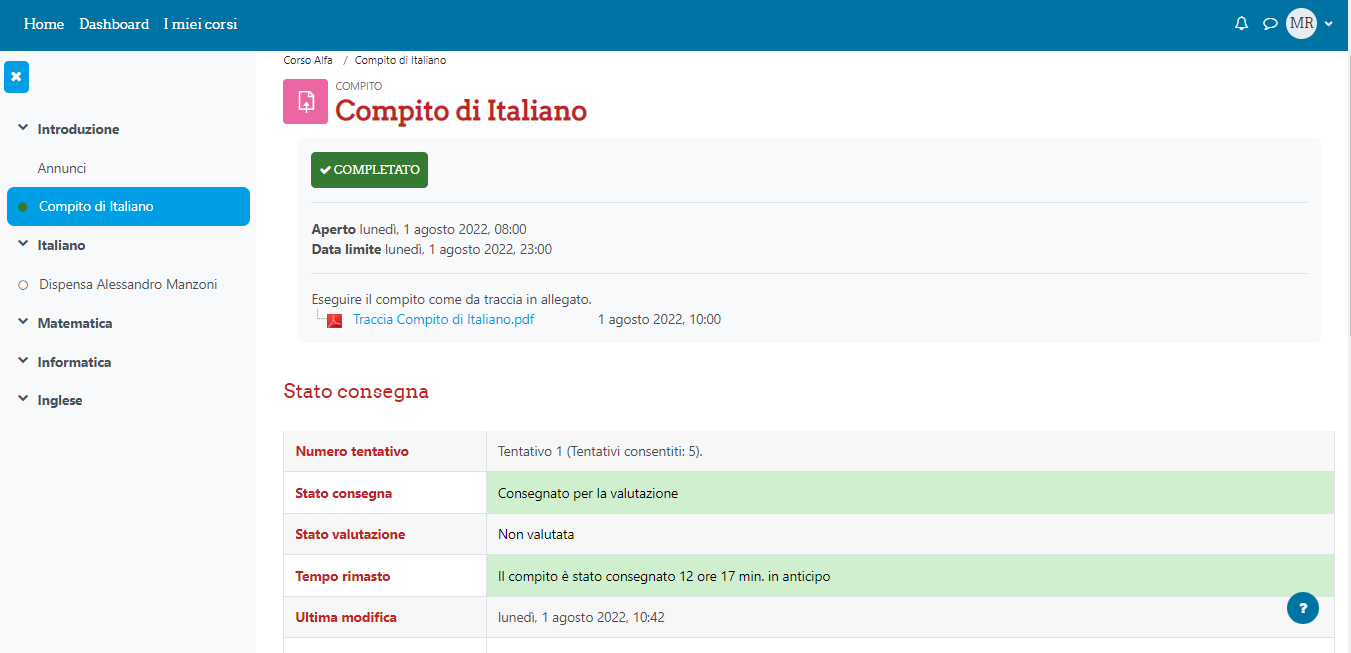Collapse the Introduzione section
Viewport: 1351px width, 653px height.
pos(23,129)
